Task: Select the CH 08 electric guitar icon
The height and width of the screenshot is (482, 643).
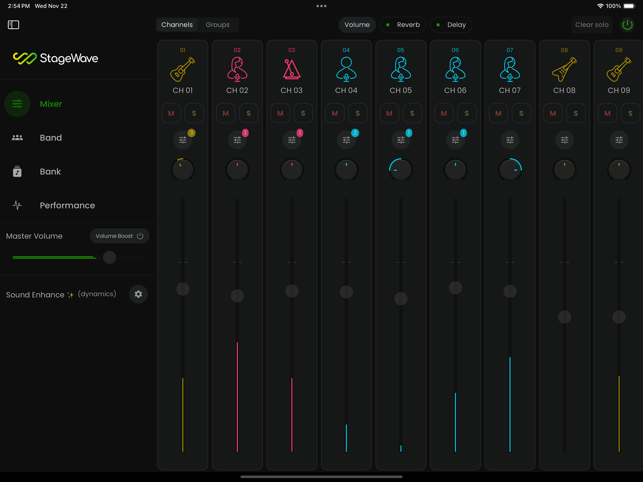Action: (x=564, y=70)
